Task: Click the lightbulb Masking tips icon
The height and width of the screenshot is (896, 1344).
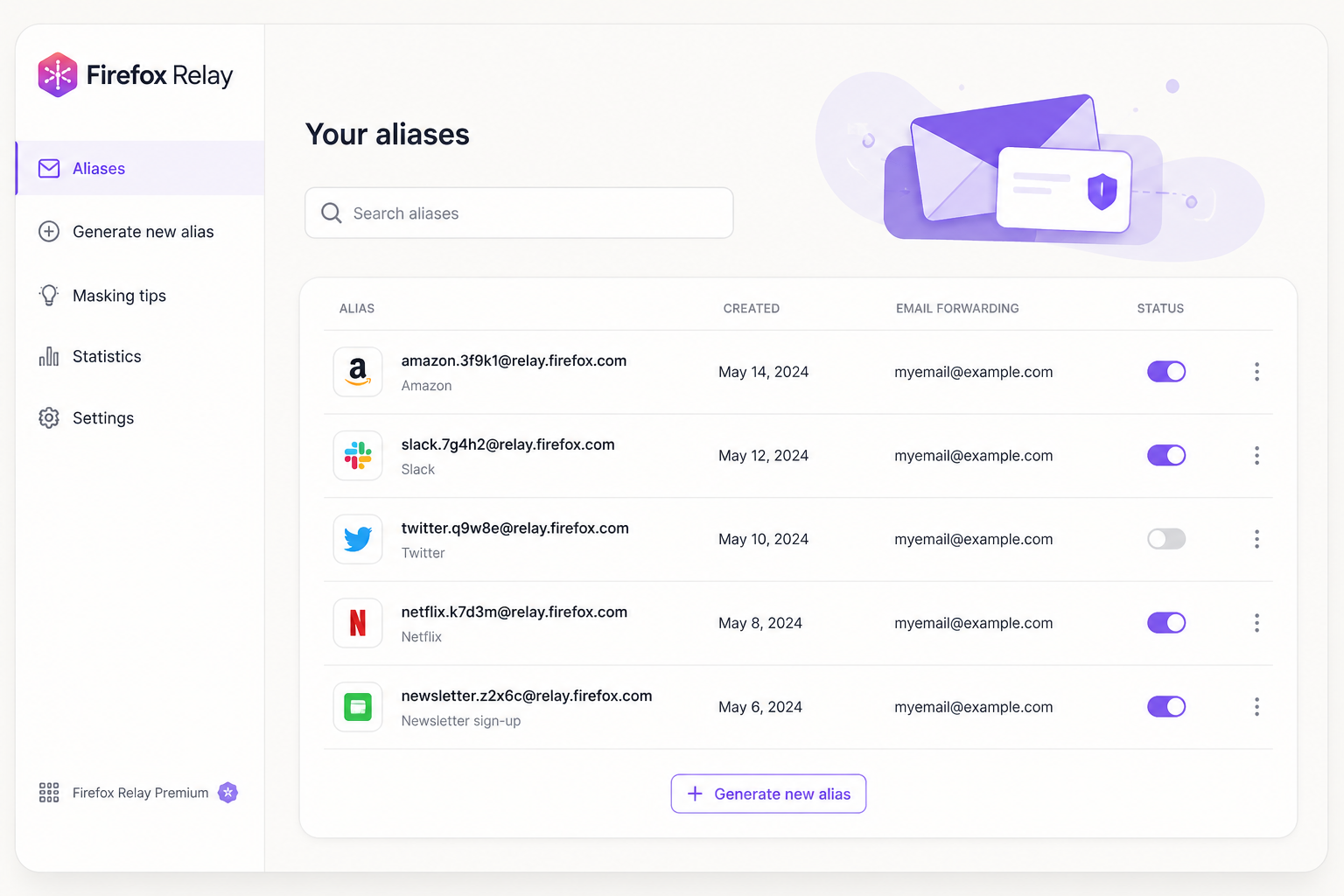Action: click(x=49, y=295)
